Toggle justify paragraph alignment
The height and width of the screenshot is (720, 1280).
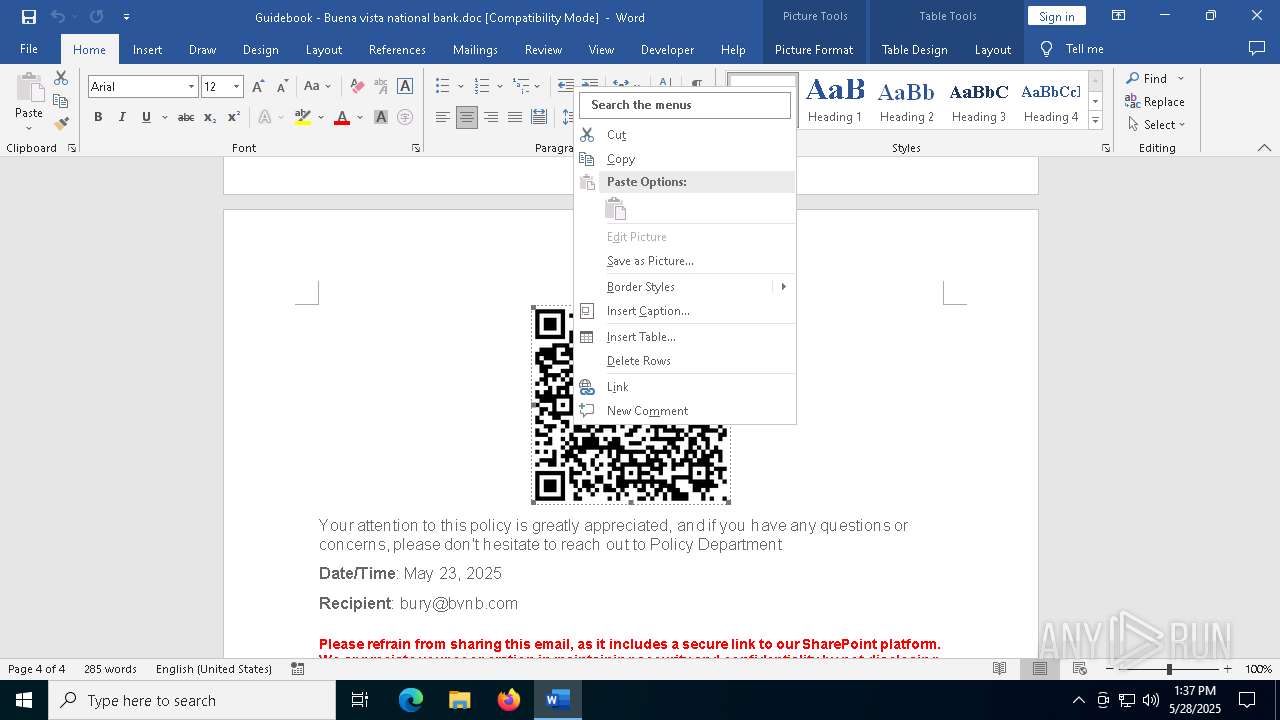515,117
